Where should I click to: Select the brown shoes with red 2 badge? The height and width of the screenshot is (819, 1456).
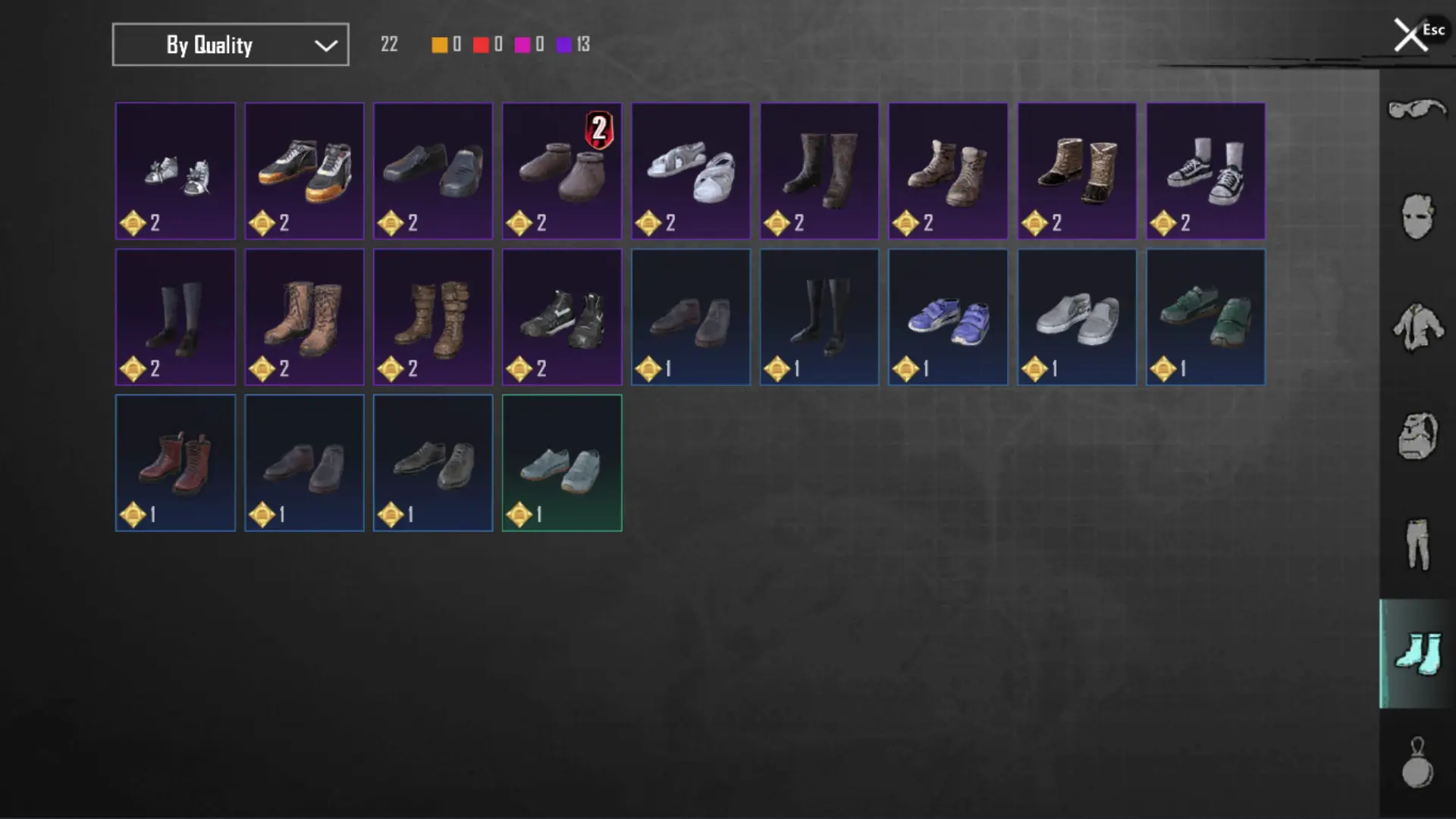pos(562,171)
